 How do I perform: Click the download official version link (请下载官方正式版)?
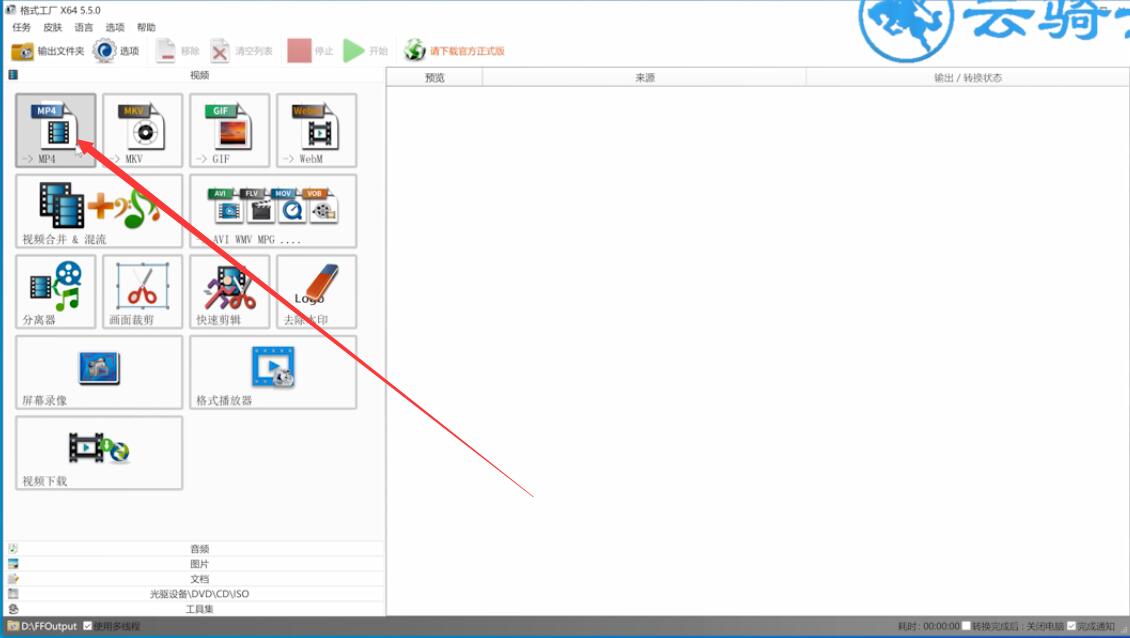tap(467, 51)
